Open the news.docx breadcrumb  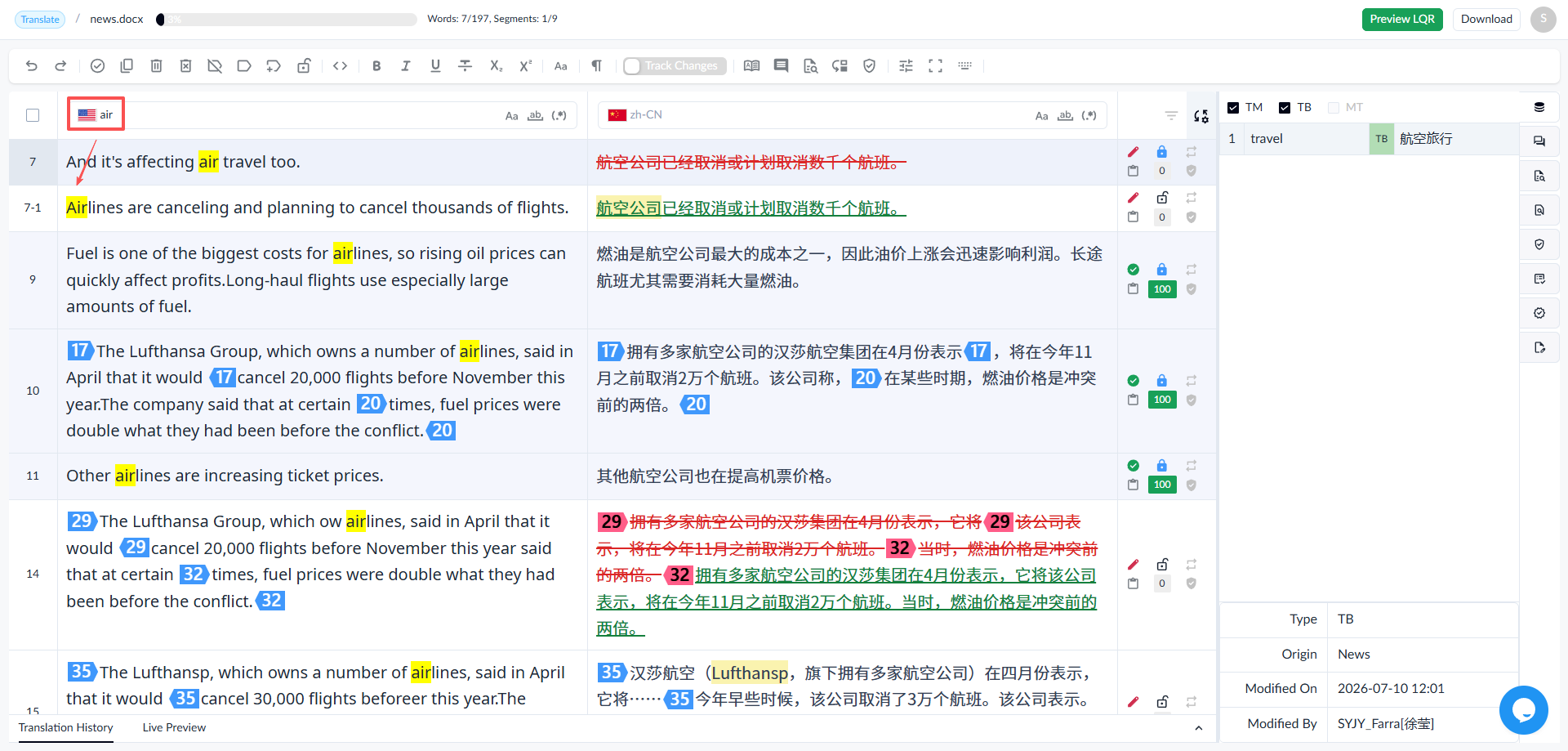click(x=117, y=20)
